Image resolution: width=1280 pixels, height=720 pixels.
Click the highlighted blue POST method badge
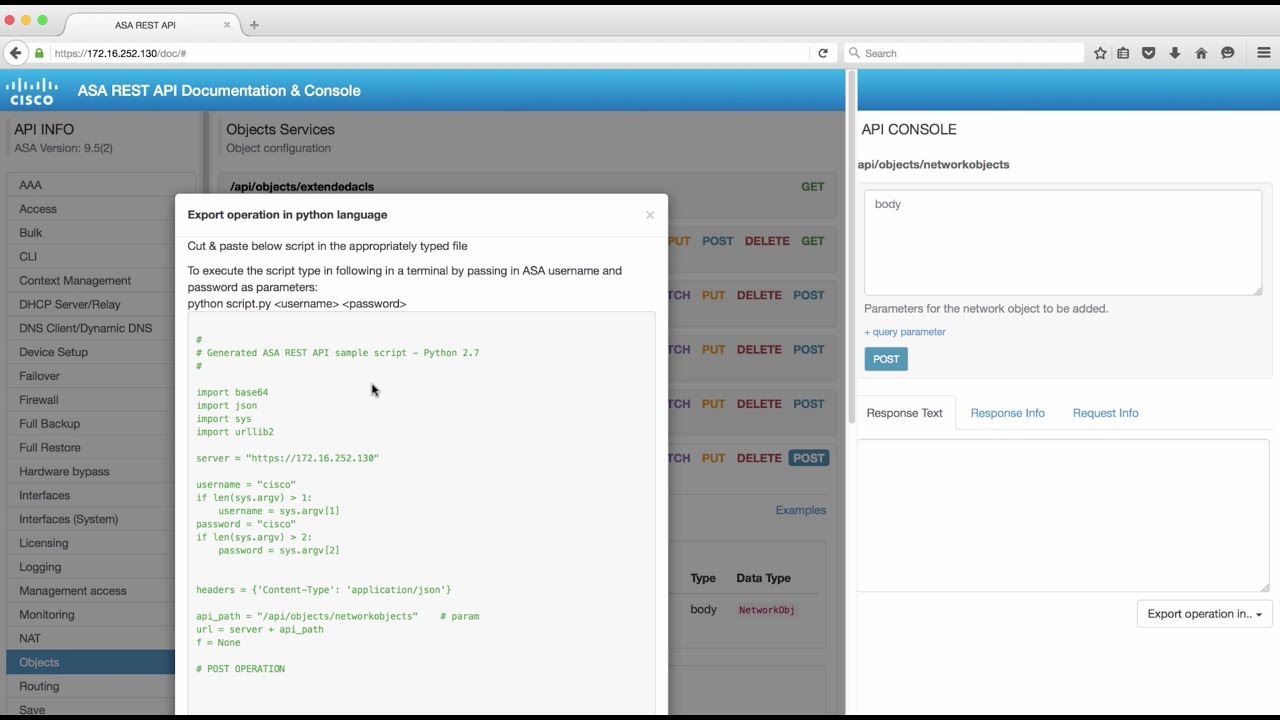point(809,458)
